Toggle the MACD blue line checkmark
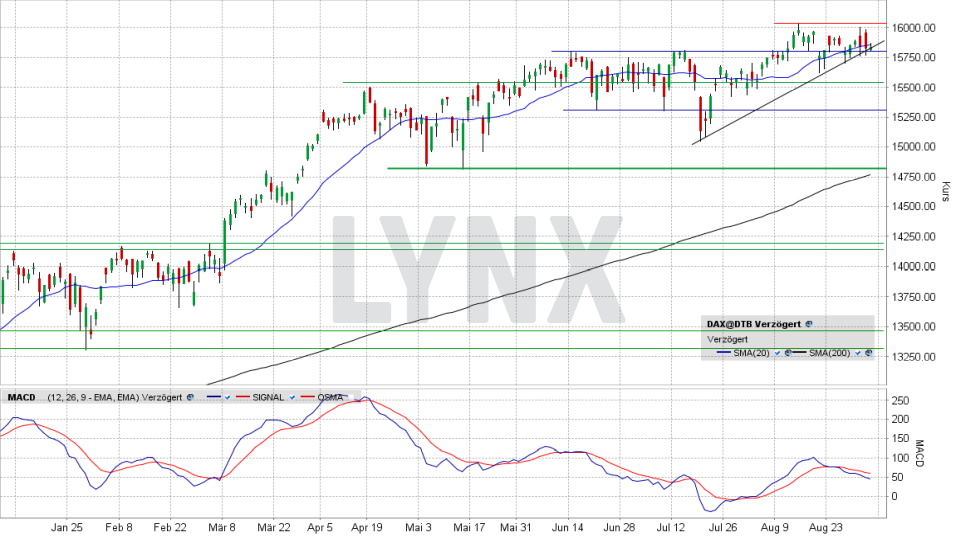The width and height of the screenshot is (960, 540). click(x=227, y=397)
